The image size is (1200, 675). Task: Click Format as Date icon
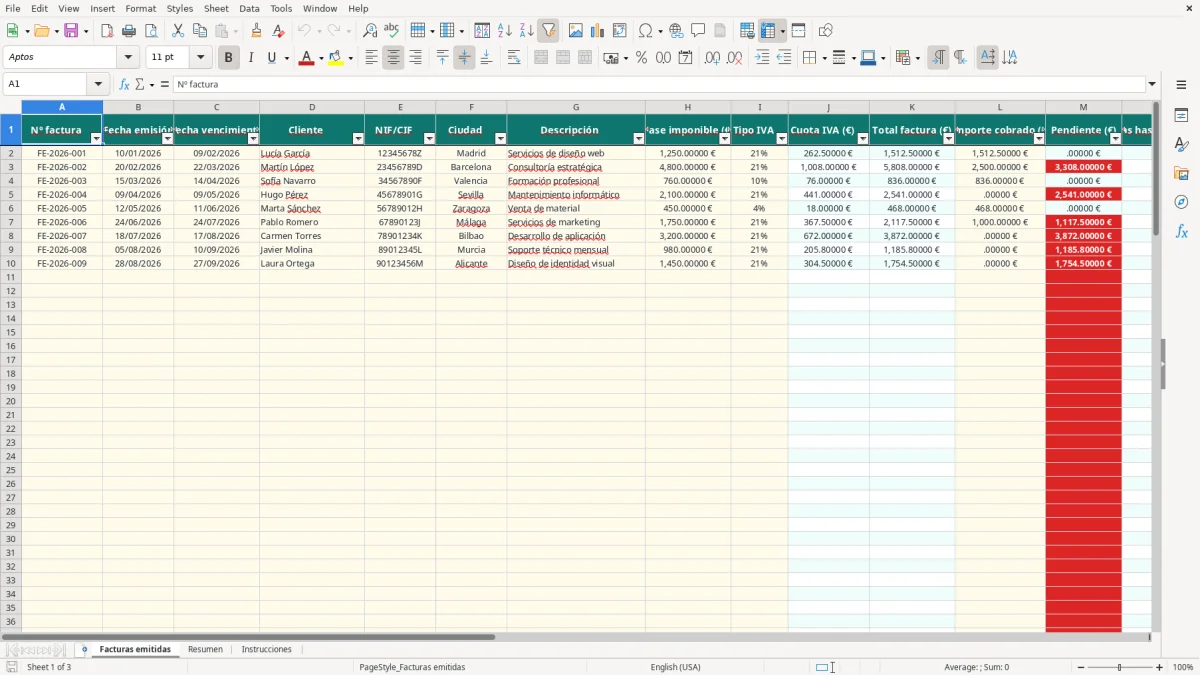coord(685,58)
